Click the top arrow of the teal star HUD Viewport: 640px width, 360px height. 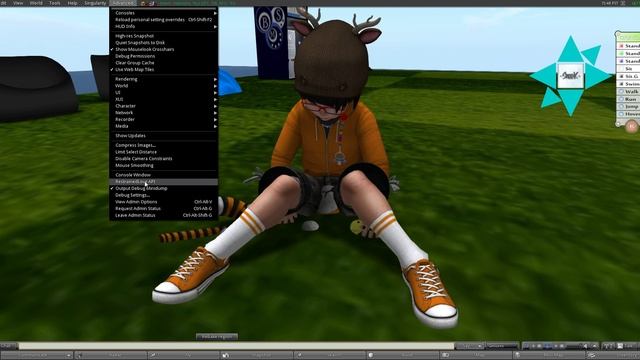(570, 49)
